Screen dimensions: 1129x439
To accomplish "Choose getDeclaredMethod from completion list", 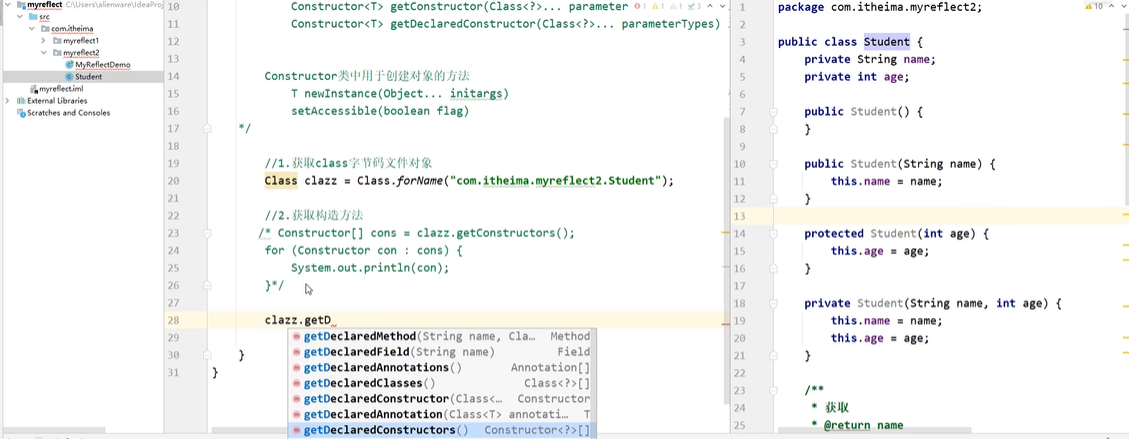I will click(441, 336).
